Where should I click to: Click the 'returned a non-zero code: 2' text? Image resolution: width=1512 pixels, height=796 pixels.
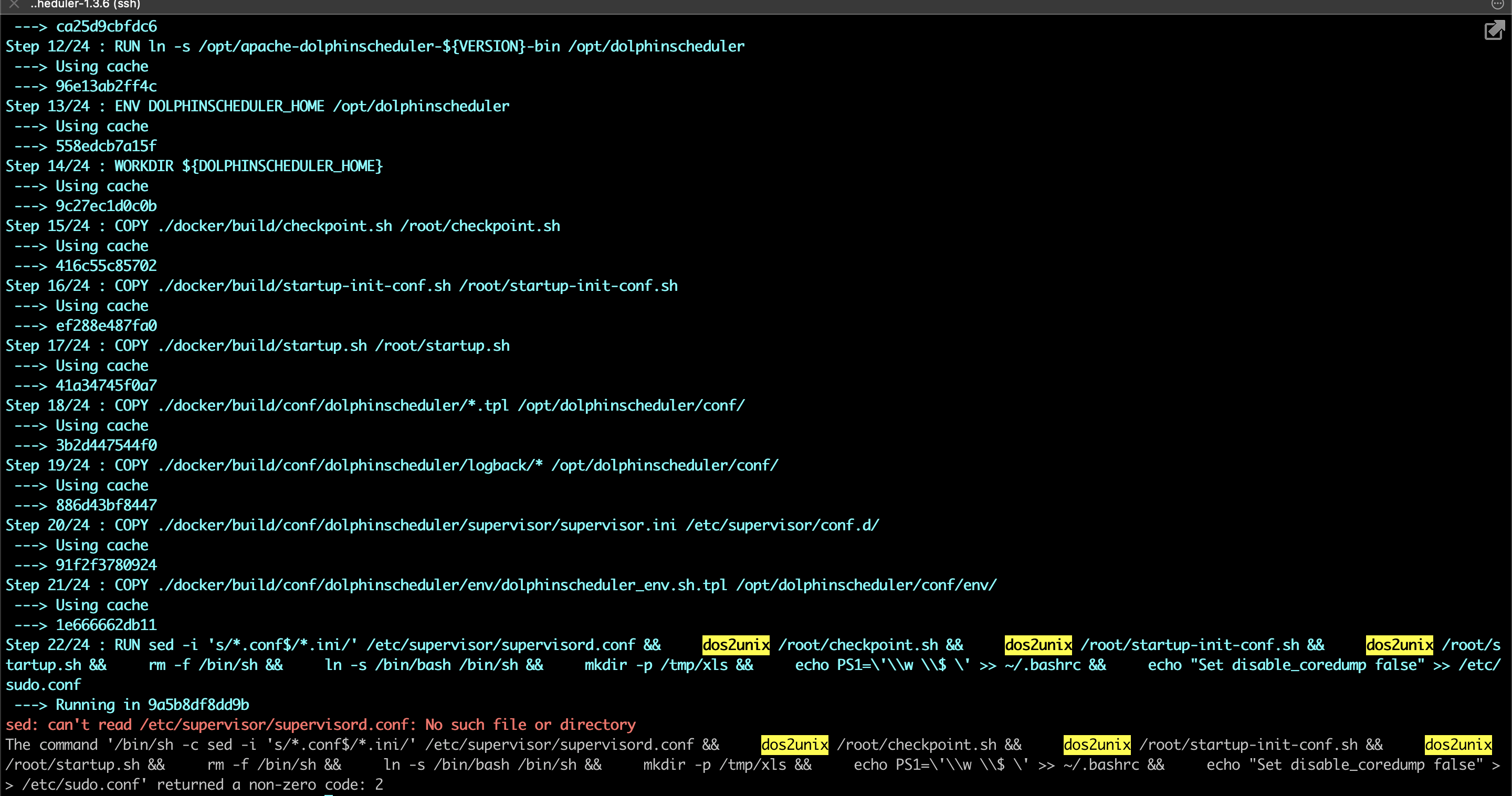pos(269,784)
